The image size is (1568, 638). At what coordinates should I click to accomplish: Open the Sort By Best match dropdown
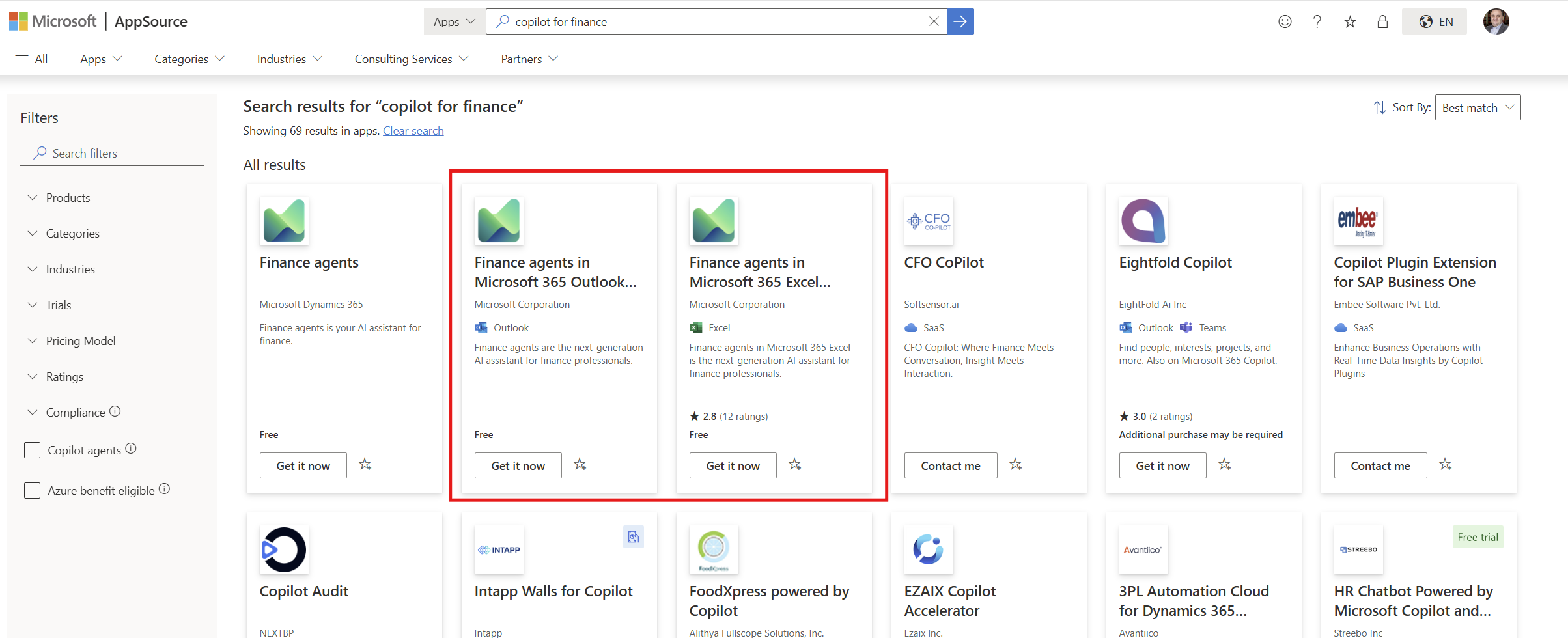[x=1477, y=107]
